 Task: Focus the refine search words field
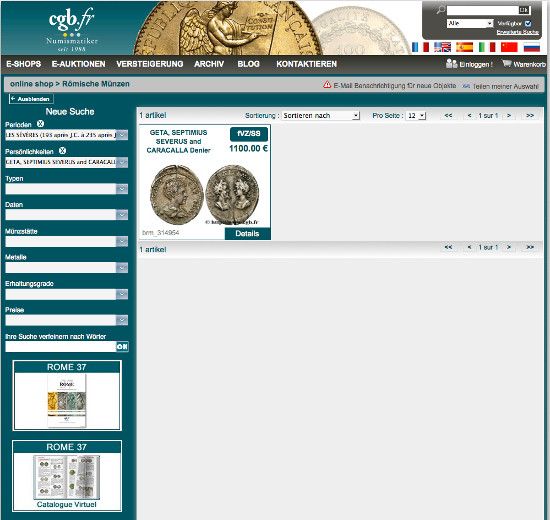(x=60, y=347)
